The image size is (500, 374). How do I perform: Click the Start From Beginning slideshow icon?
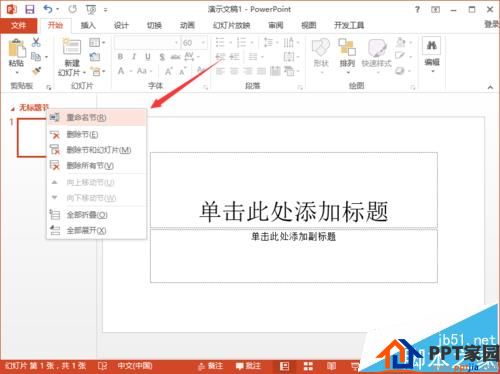[x=91, y=10]
